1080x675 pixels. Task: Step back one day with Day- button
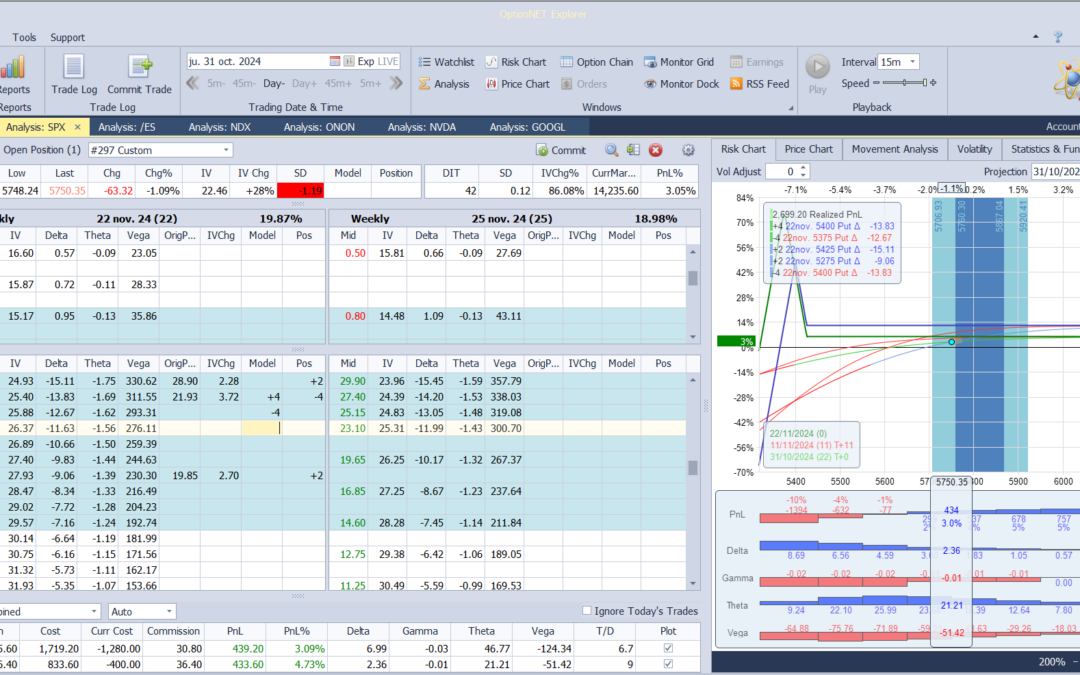coord(274,83)
